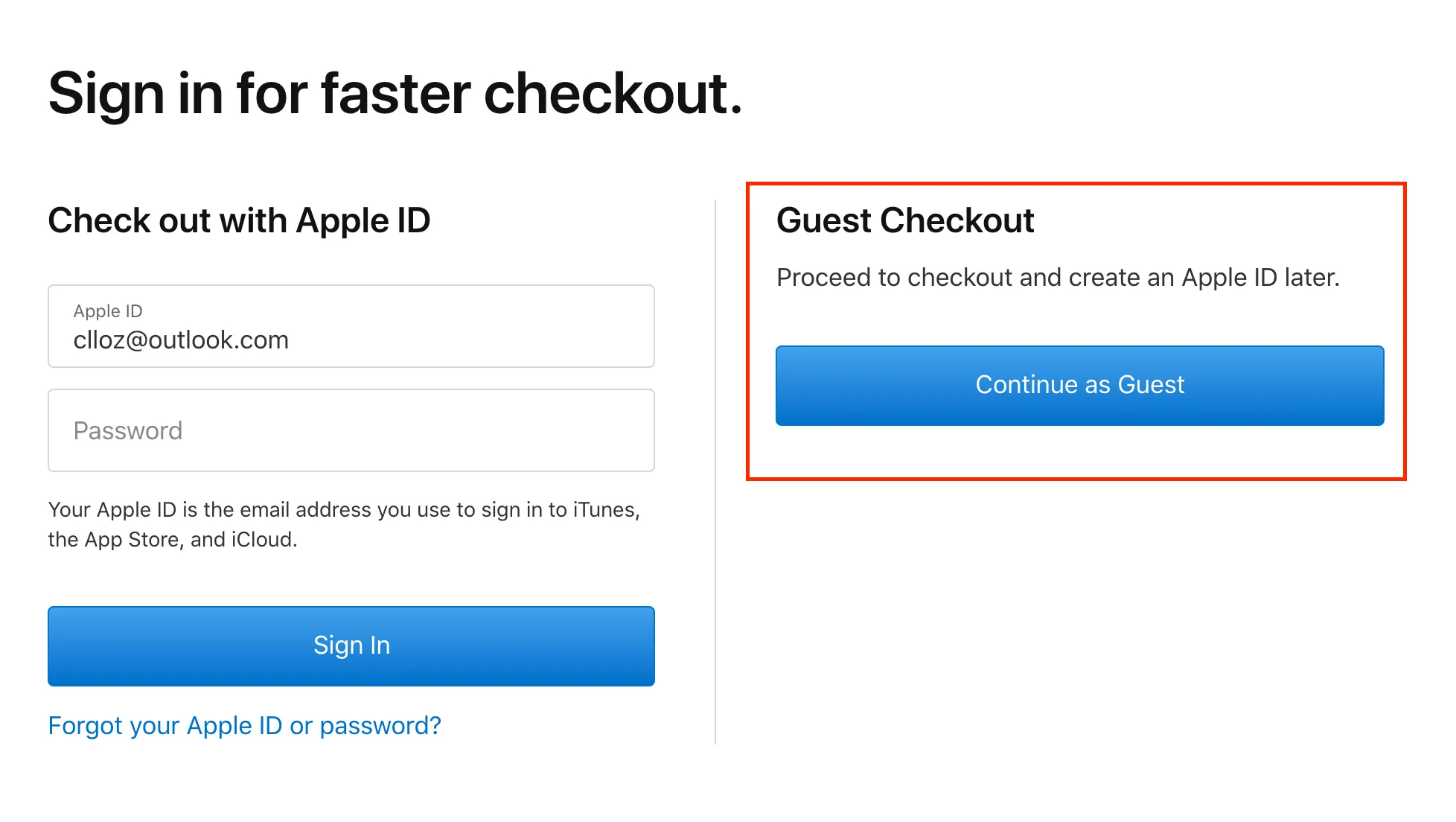Click Continue as Guest
The height and width of the screenshot is (822, 1456).
pyautogui.click(x=1079, y=386)
